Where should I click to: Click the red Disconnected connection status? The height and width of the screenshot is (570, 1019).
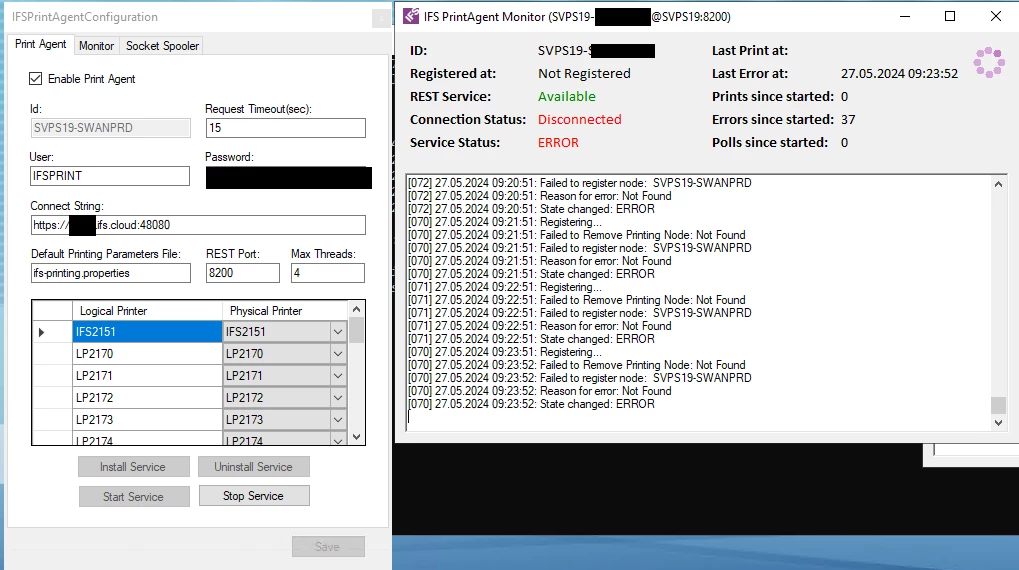tap(580, 120)
